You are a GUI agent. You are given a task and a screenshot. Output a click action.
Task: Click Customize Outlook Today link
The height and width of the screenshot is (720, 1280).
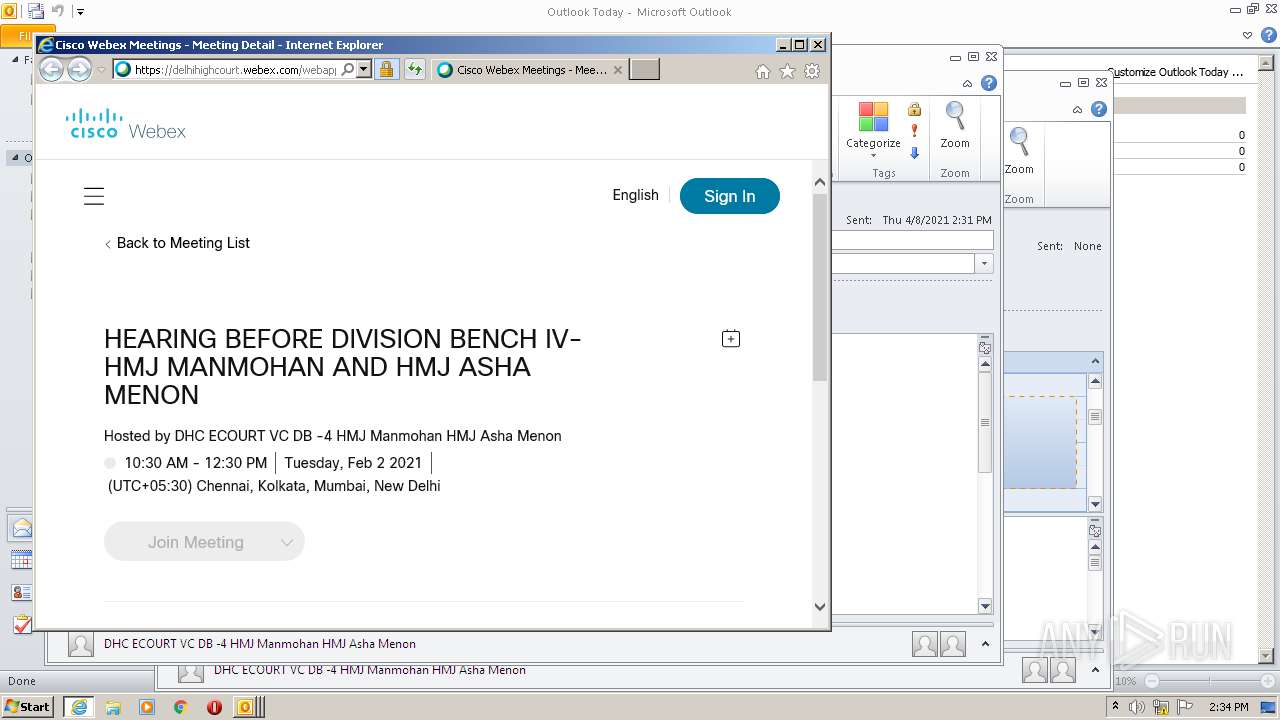click(x=1177, y=72)
